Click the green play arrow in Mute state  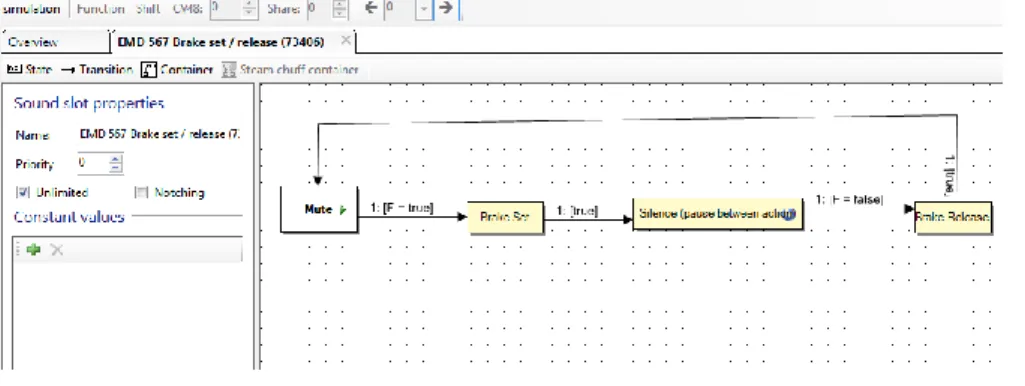pyautogui.click(x=343, y=210)
